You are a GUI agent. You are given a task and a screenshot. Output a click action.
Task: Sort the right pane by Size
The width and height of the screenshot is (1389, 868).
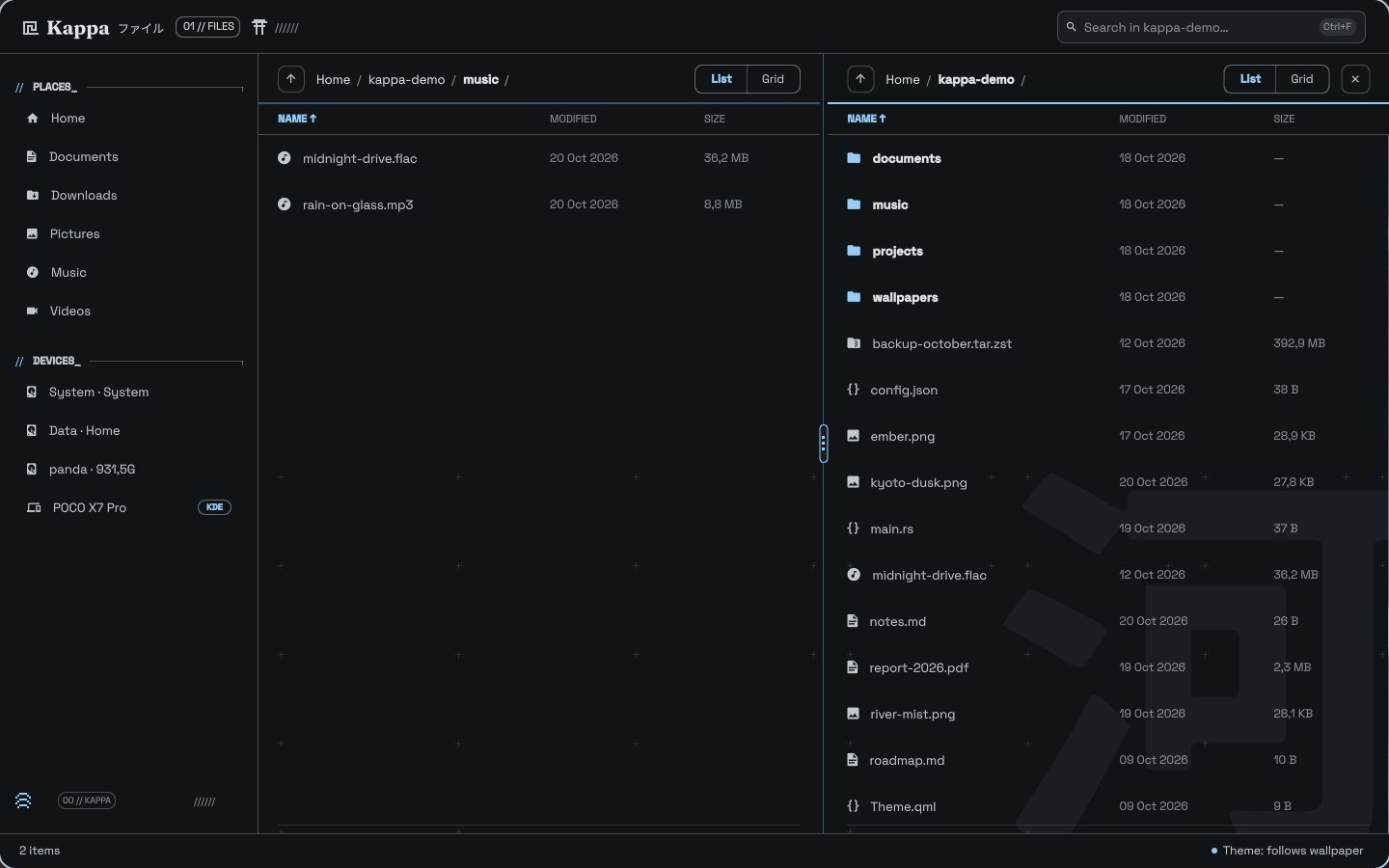tap(1284, 119)
